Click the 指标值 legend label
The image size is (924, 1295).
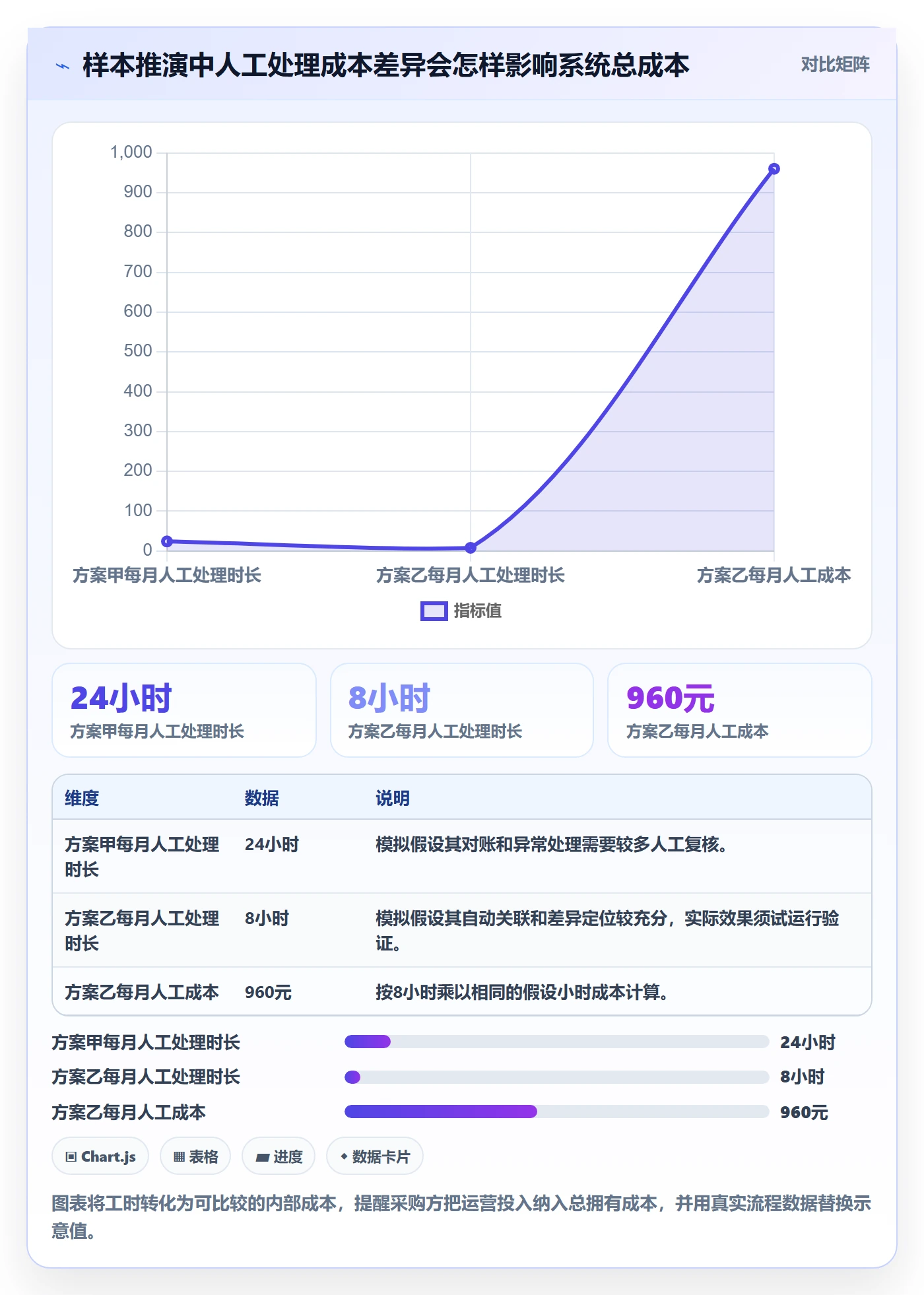tap(478, 611)
